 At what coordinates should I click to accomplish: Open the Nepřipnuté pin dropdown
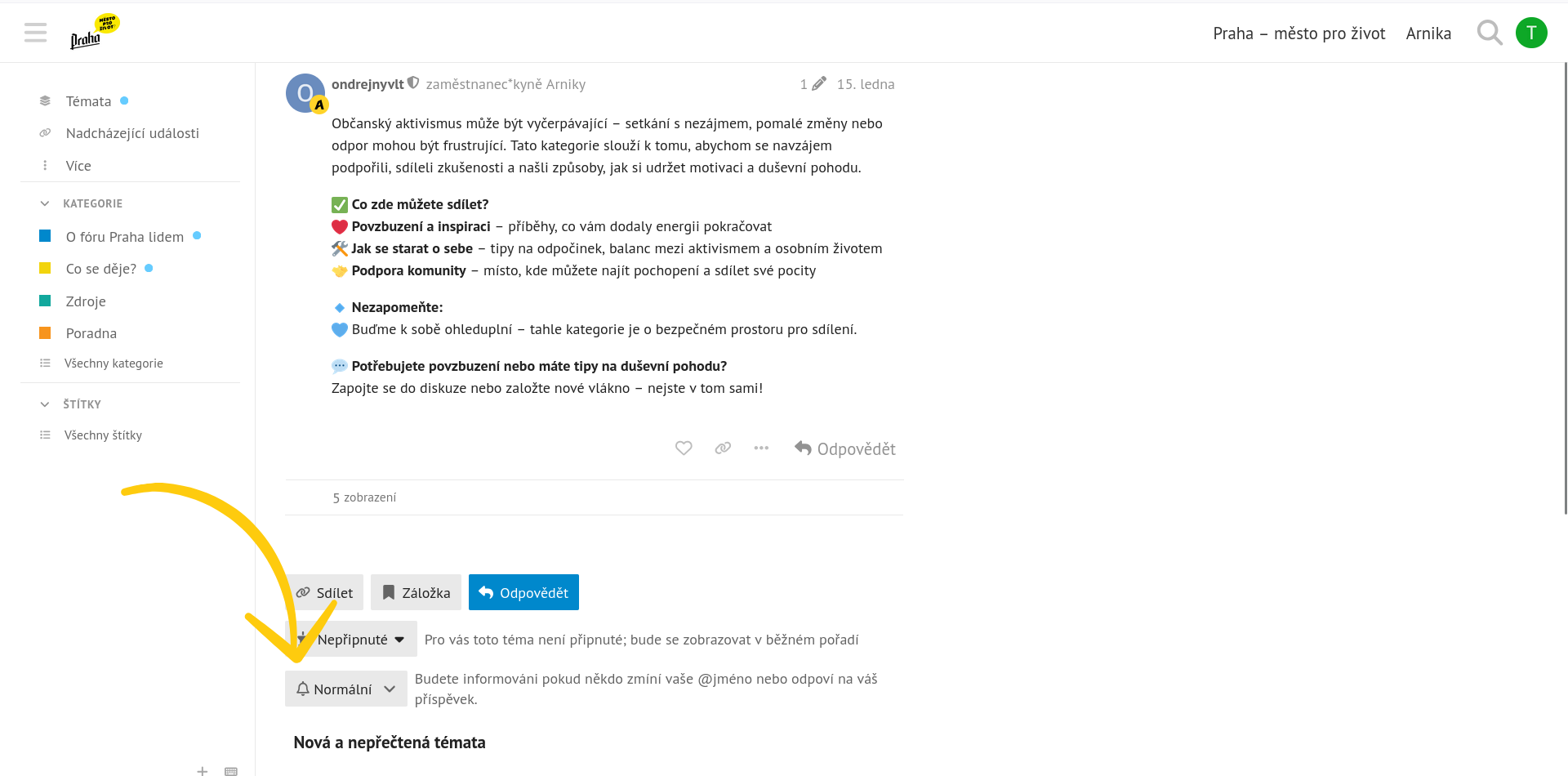pyautogui.click(x=352, y=640)
